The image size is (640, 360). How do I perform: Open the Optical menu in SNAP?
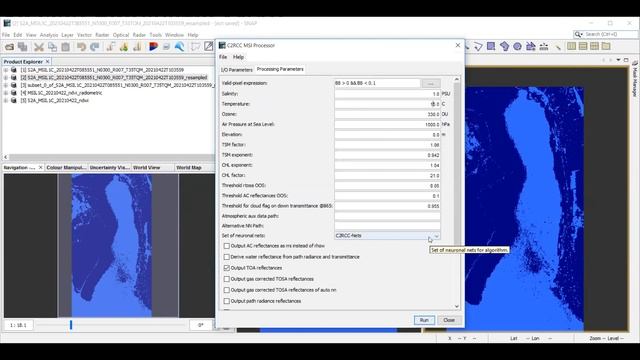click(x=121, y=35)
